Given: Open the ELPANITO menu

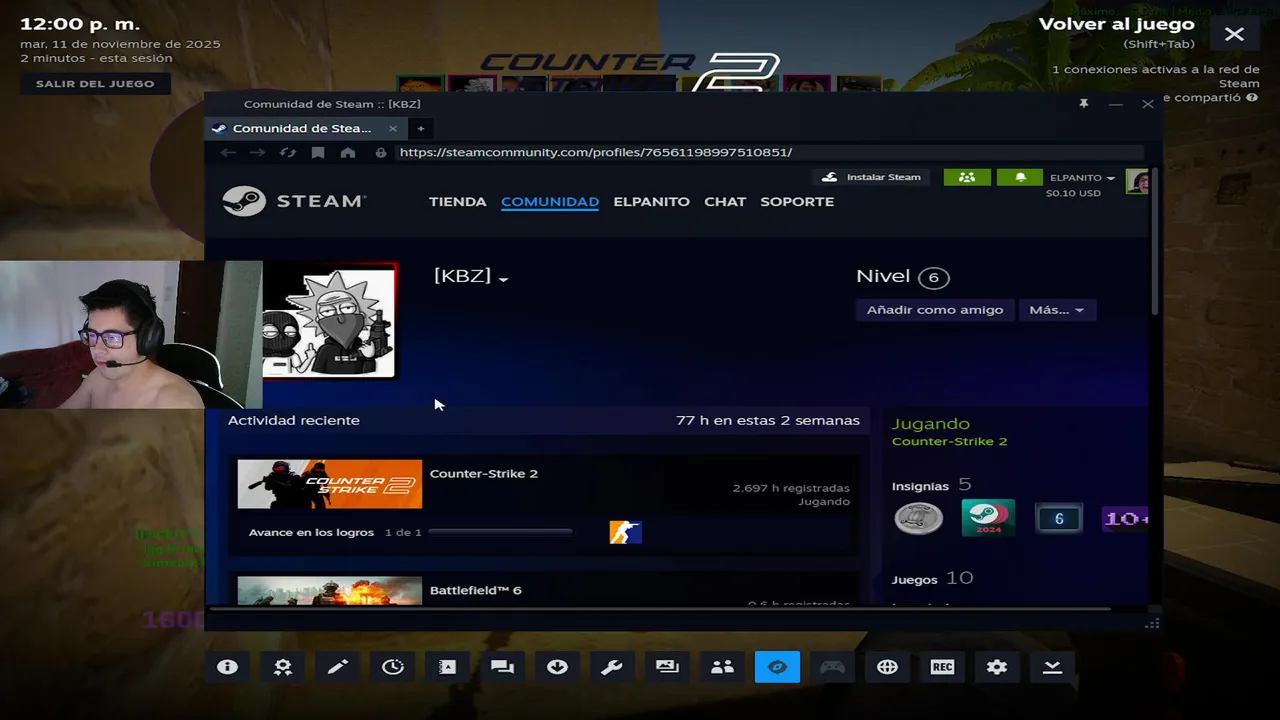Looking at the screenshot, I should click(651, 201).
